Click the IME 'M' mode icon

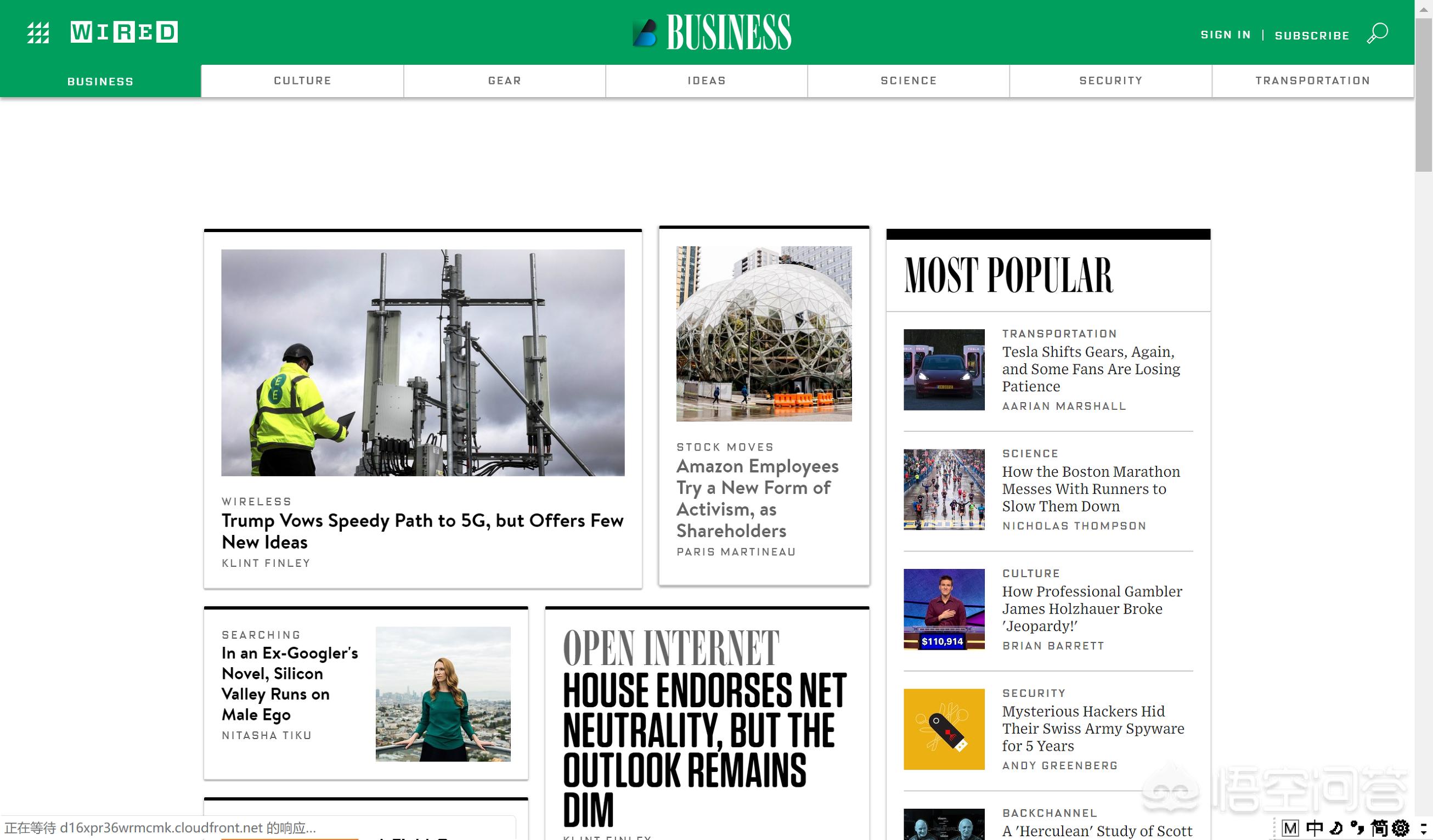[1290, 828]
